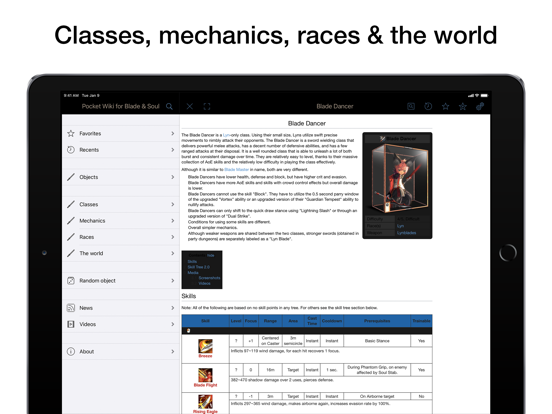Click the Blade Dancer character image
Viewport: 552px width, 414px height.
397,178
